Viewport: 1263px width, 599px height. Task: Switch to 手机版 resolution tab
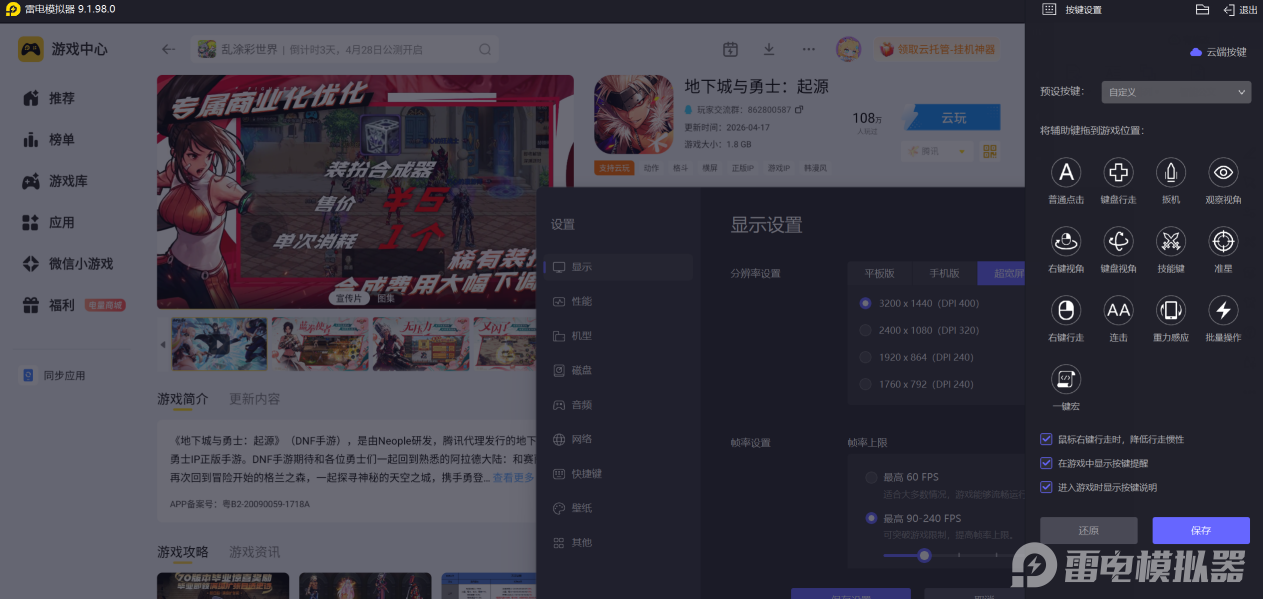(x=945, y=273)
